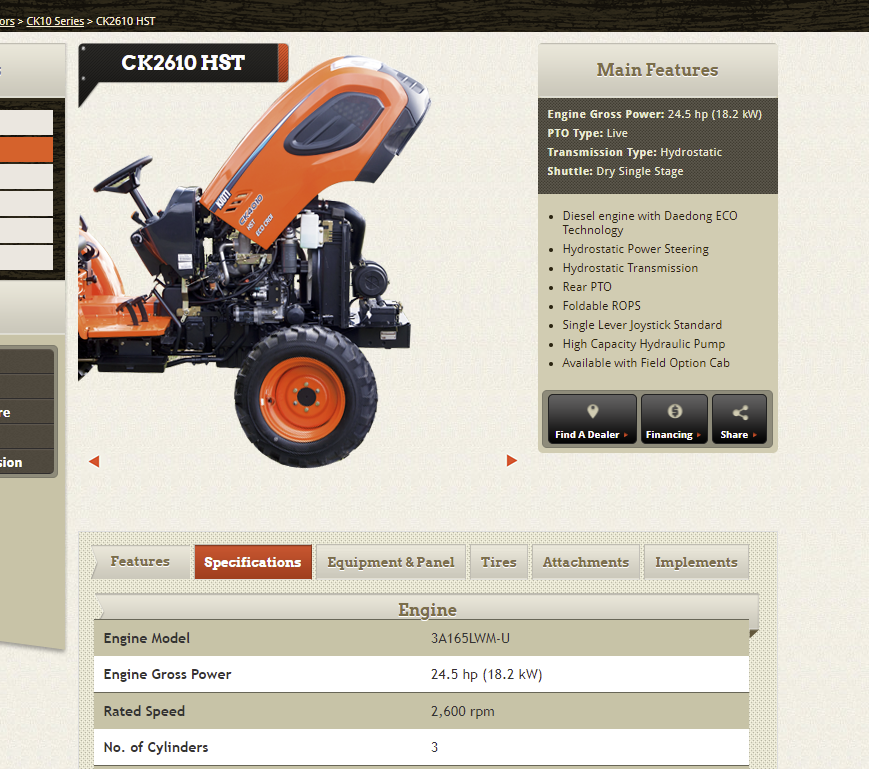Advance to next tractor image with right arrow
Viewport: 869px width, 769px height.
click(x=512, y=461)
